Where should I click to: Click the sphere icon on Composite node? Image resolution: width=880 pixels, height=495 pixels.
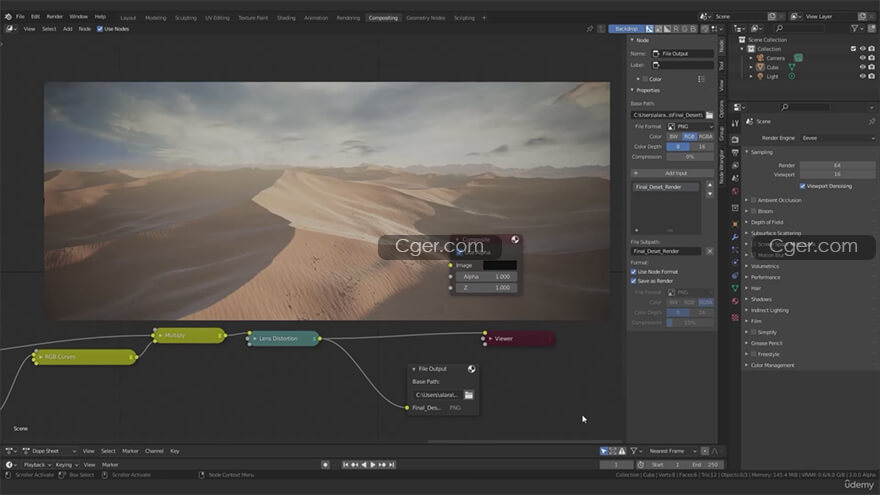pyautogui.click(x=515, y=240)
